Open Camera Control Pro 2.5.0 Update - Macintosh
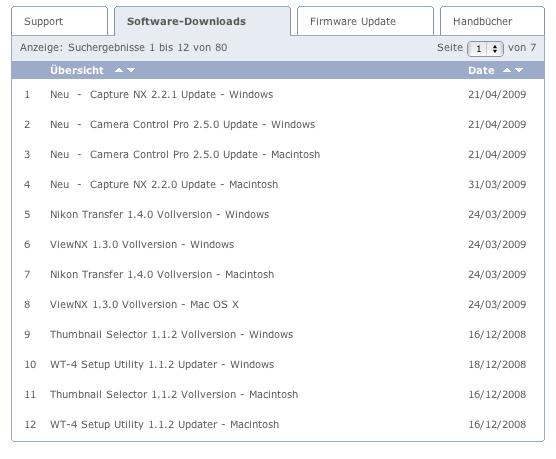This screenshot has width=556, height=459. point(205,154)
